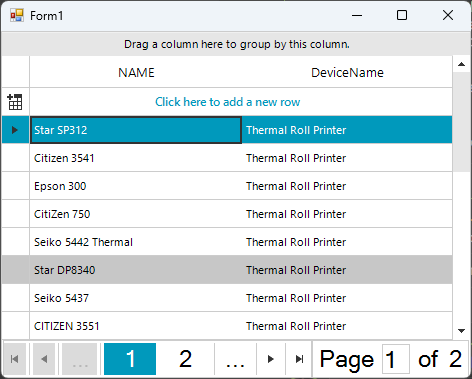Viewport: 472px width, 379px height.
Task: Click the vertical scrollbar thumb
Action: (461, 122)
